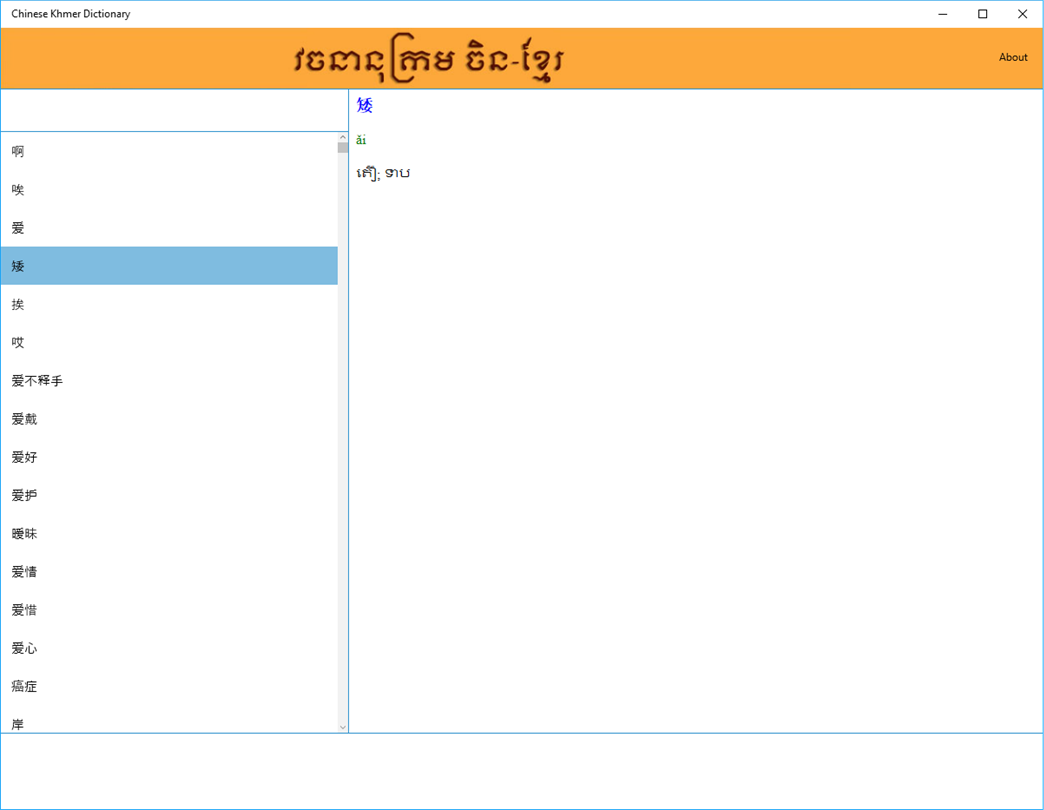Choose the entry 爱心

169,648
